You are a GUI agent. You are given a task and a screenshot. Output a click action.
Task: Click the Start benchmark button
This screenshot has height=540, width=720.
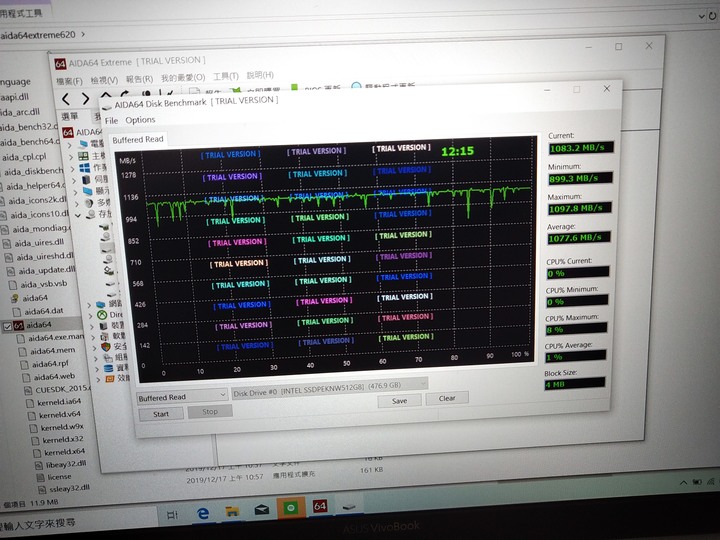pyautogui.click(x=161, y=414)
